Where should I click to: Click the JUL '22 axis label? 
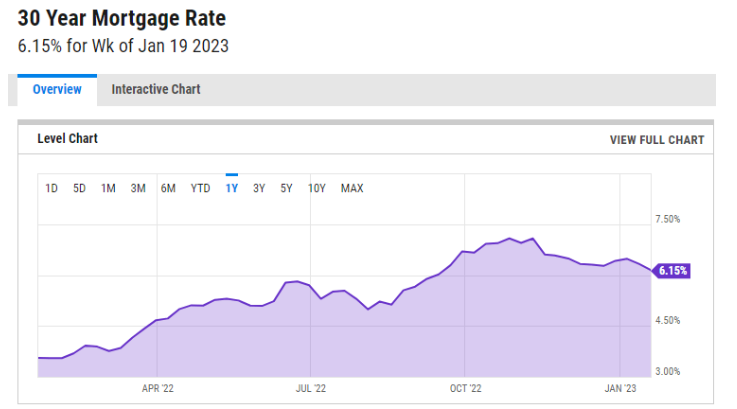tap(312, 388)
